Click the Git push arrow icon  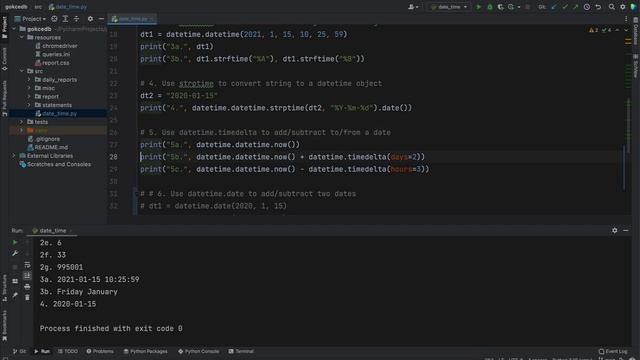tap(576, 7)
